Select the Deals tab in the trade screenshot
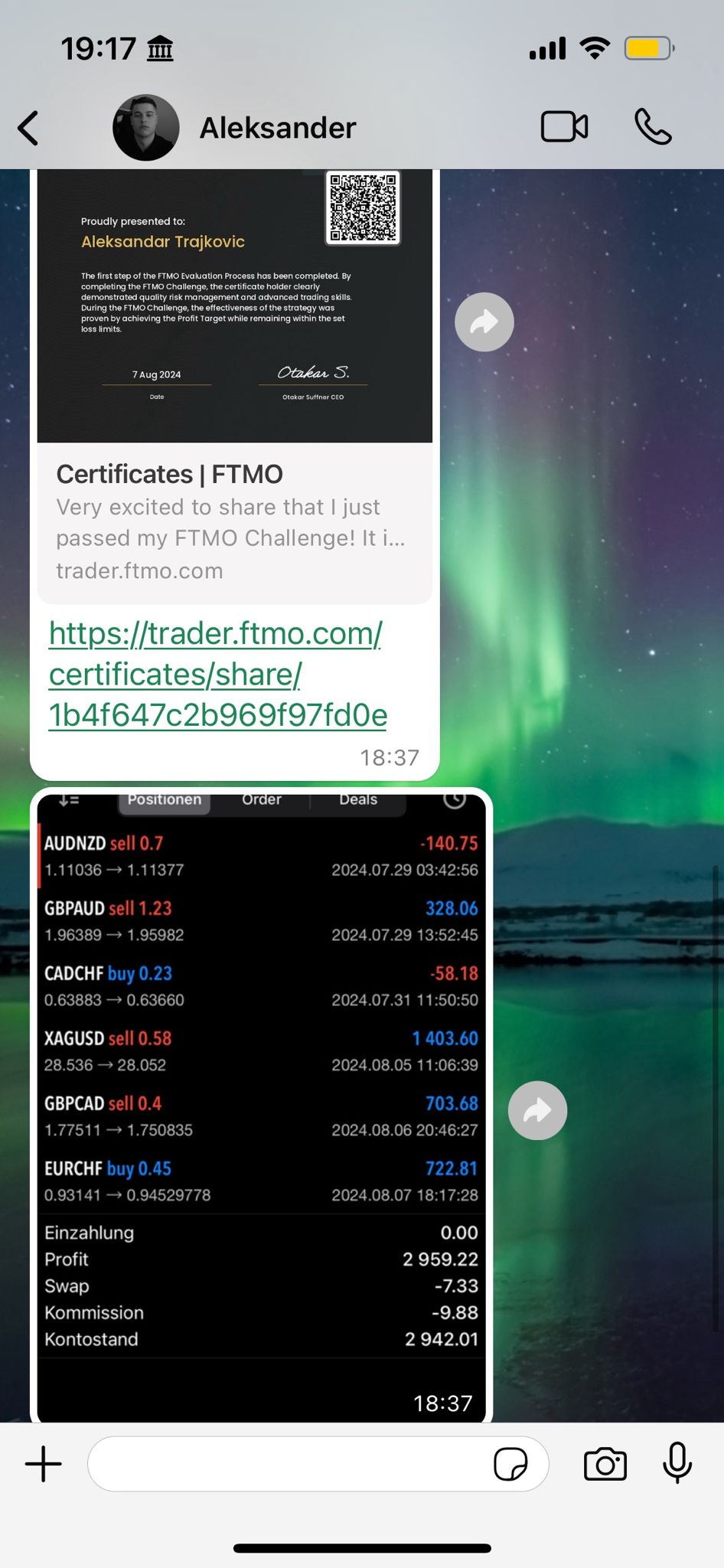This screenshot has width=724, height=1568. pos(358,800)
